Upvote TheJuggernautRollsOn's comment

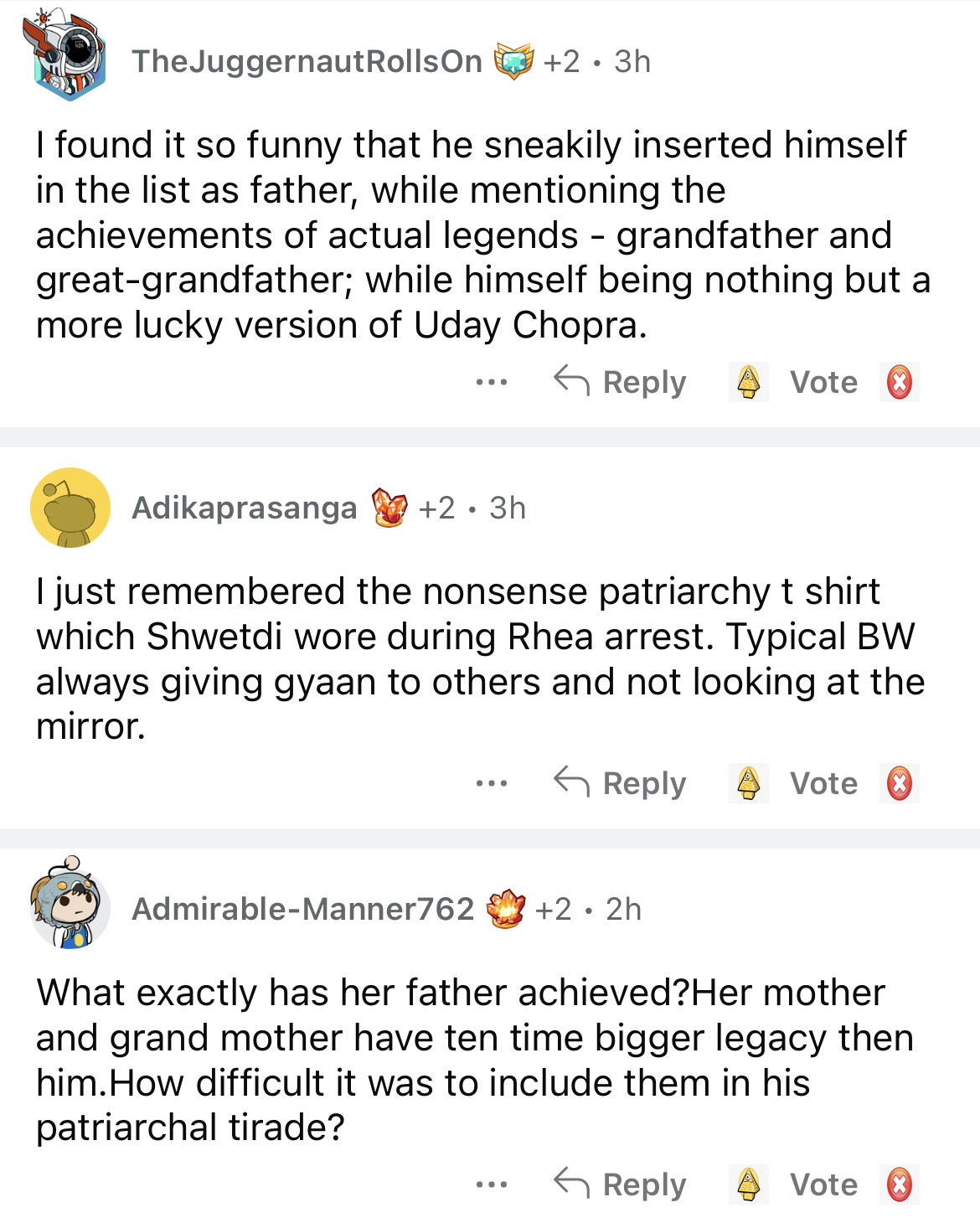[x=748, y=382]
